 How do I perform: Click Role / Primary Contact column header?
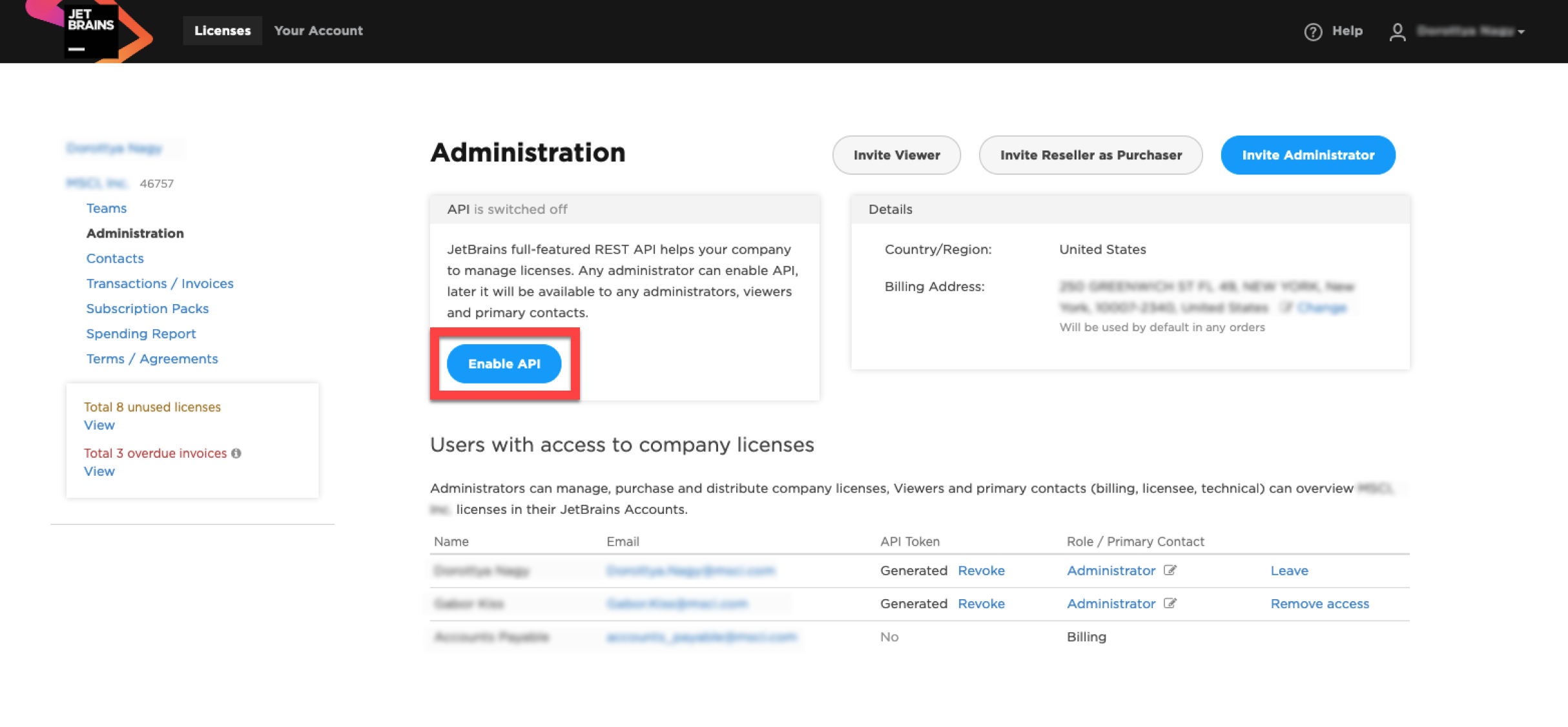1135,542
